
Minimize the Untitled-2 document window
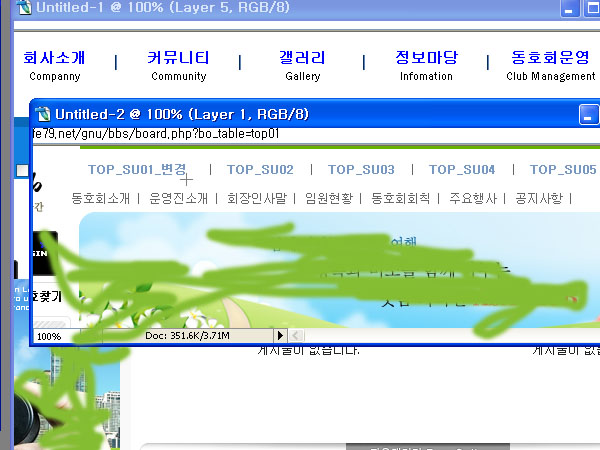coord(588,114)
